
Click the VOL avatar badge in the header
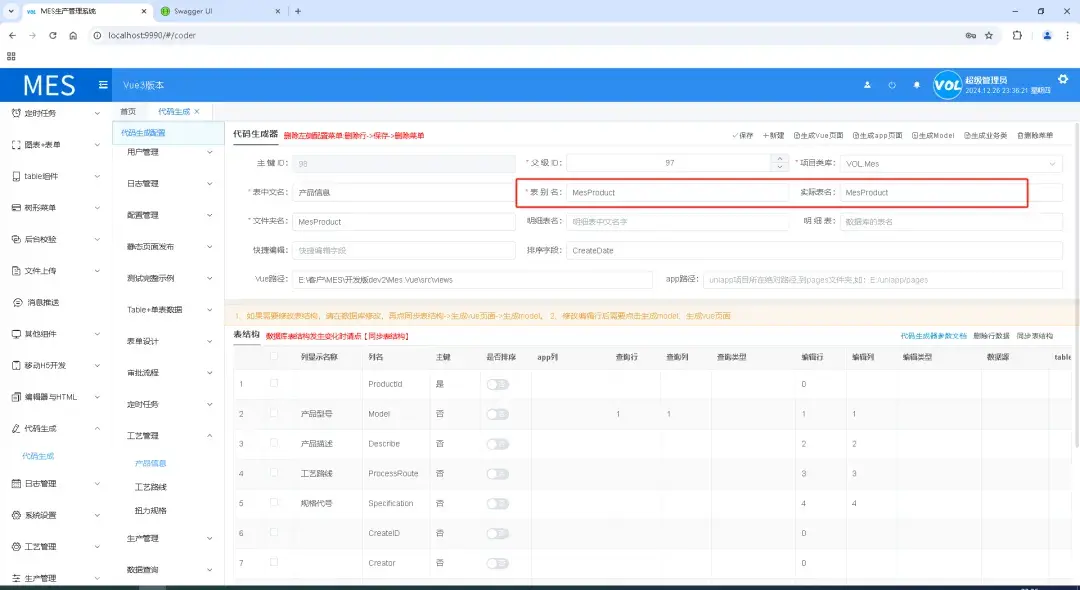(x=947, y=85)
